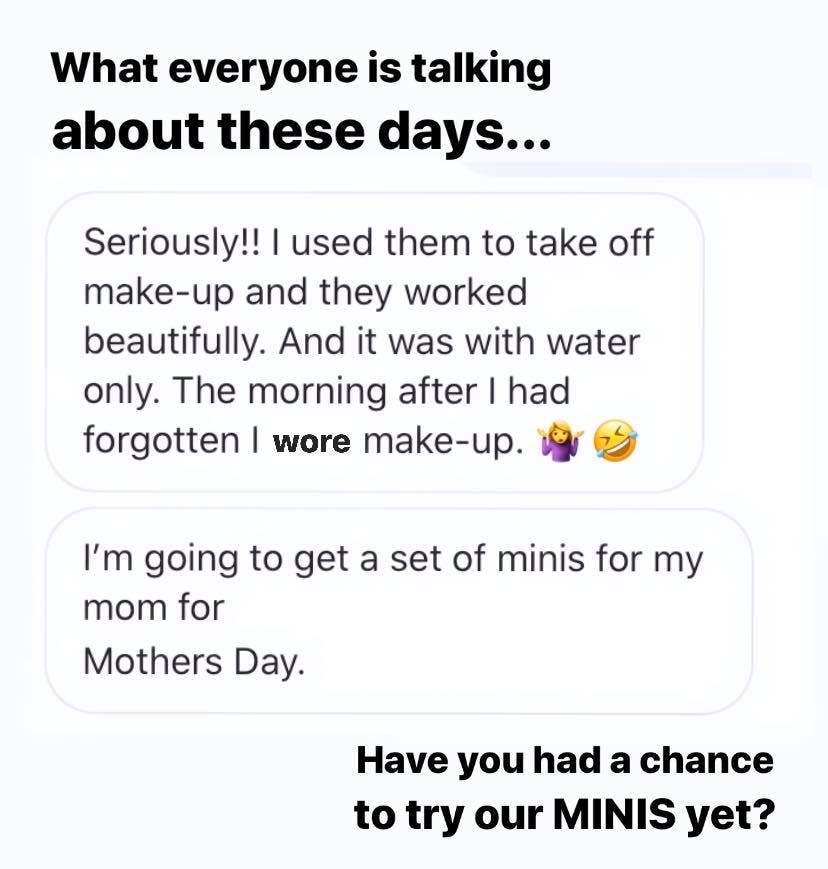Screen dimensions: 828x869
Task: Click the "to try our MINIS yet?" line
Action: 565,815
